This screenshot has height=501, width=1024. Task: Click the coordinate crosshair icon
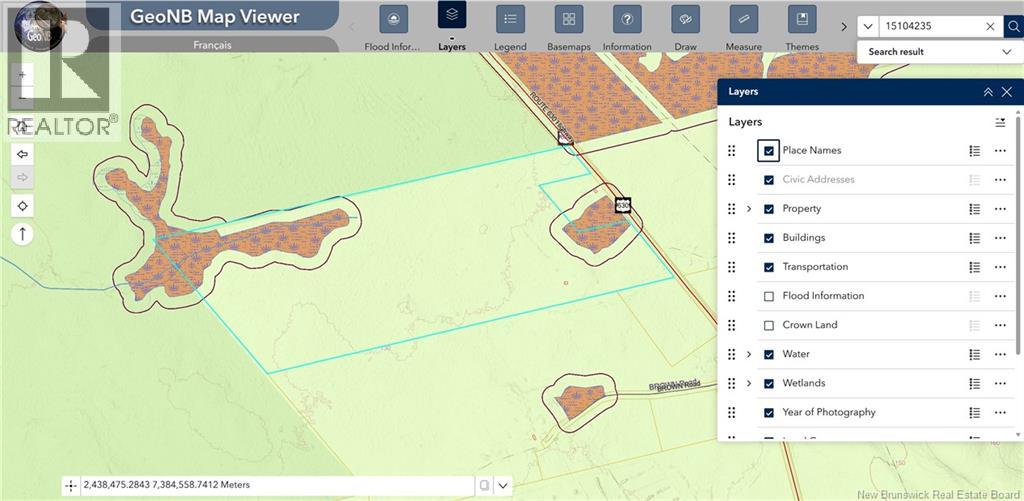[x=71, y=485]
